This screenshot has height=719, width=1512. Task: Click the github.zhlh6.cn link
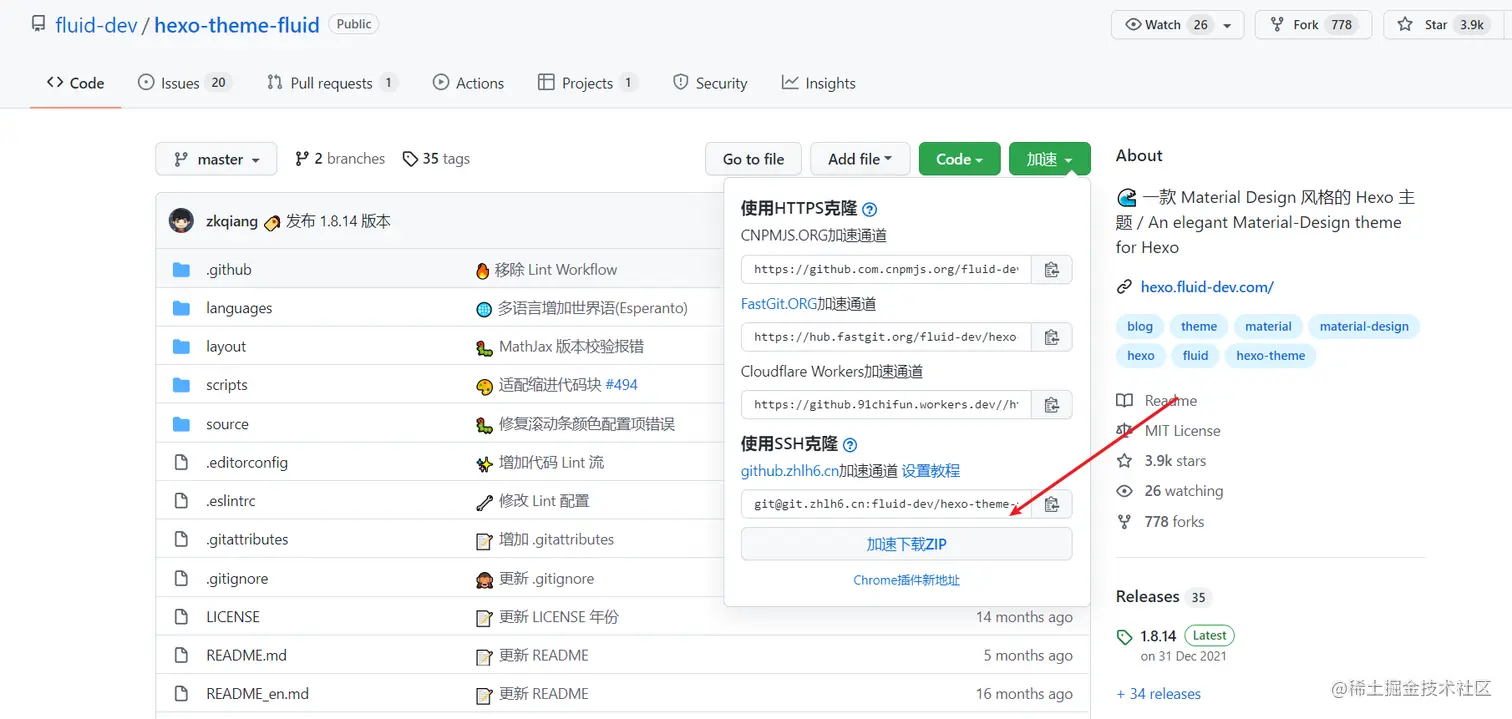click(x=790, y=471)
